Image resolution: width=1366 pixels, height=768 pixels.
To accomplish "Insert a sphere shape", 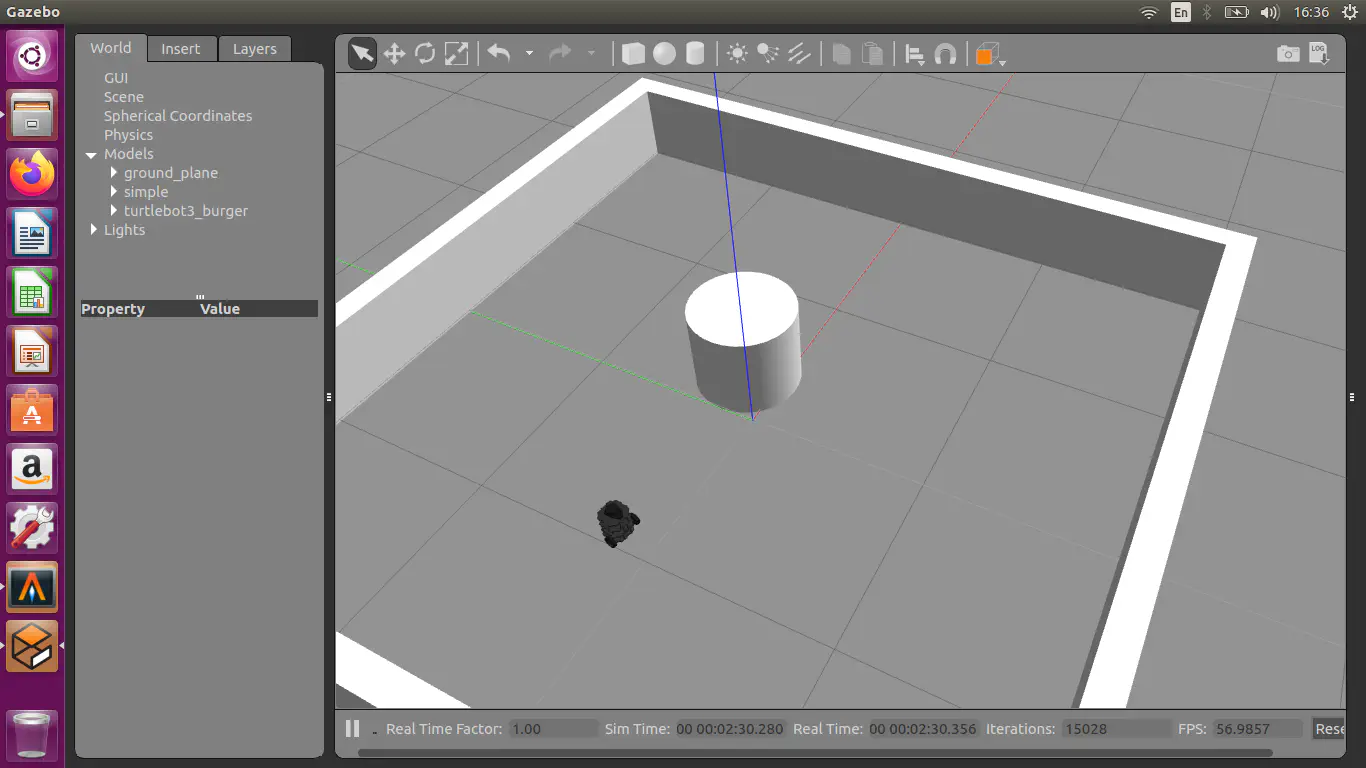I will point(664,54).
